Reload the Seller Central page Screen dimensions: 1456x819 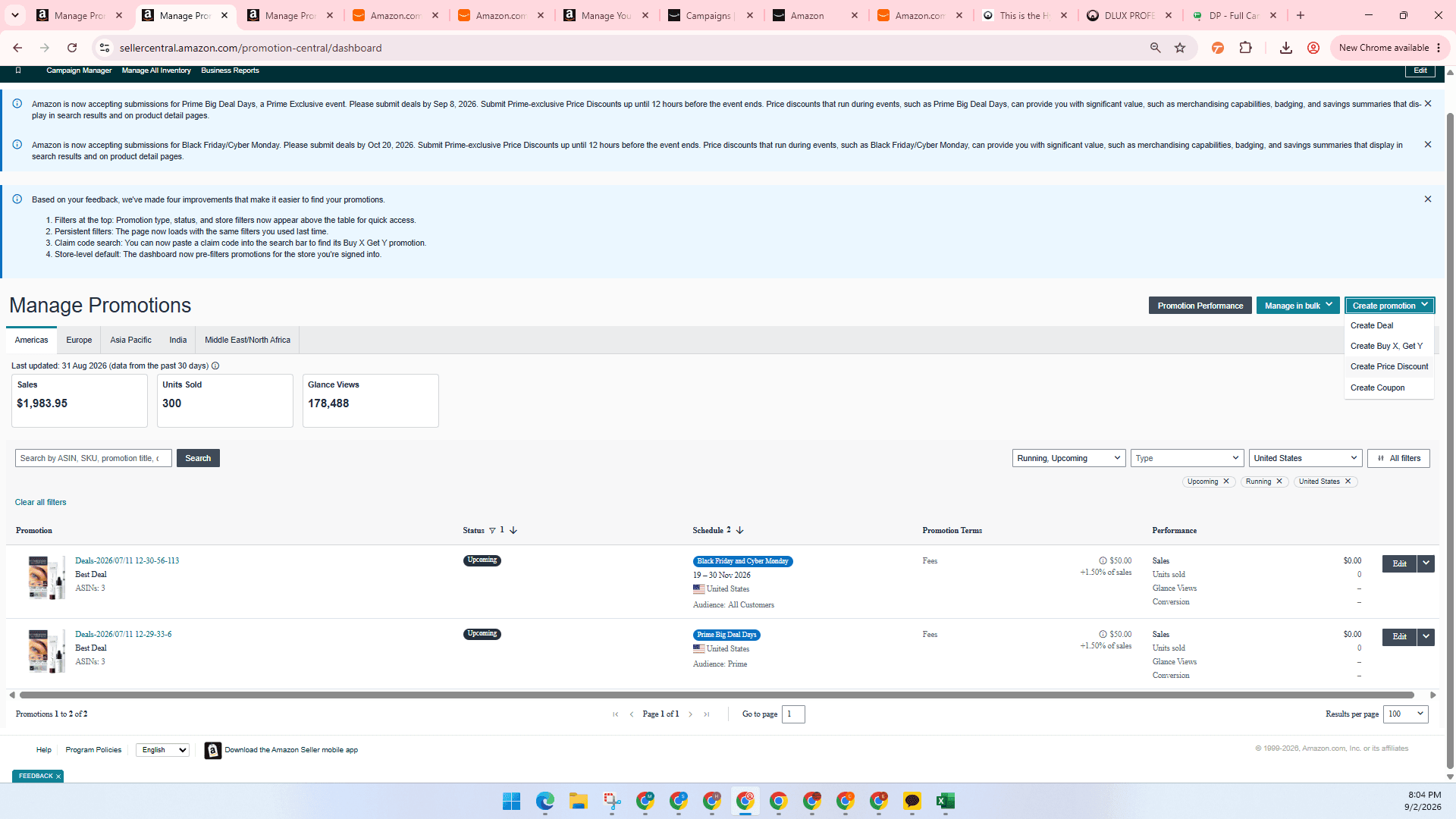(x=72, y=48)
